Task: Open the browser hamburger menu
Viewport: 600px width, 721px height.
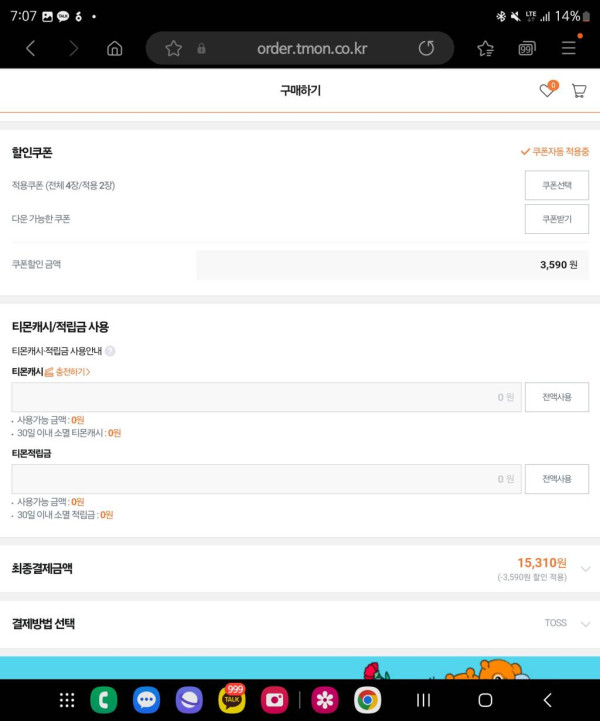Action: point(569,48)
